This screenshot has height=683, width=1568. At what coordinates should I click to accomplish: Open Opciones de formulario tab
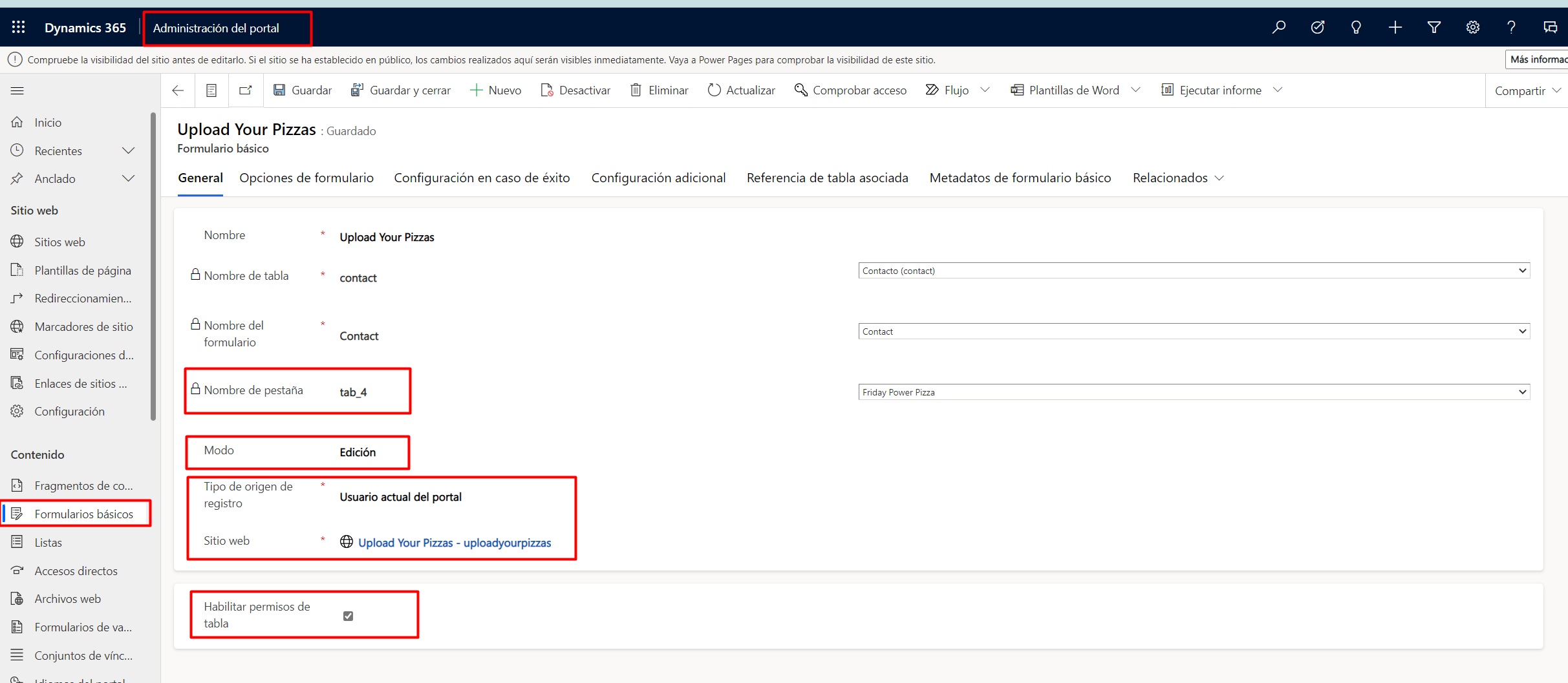coord(306,178)
